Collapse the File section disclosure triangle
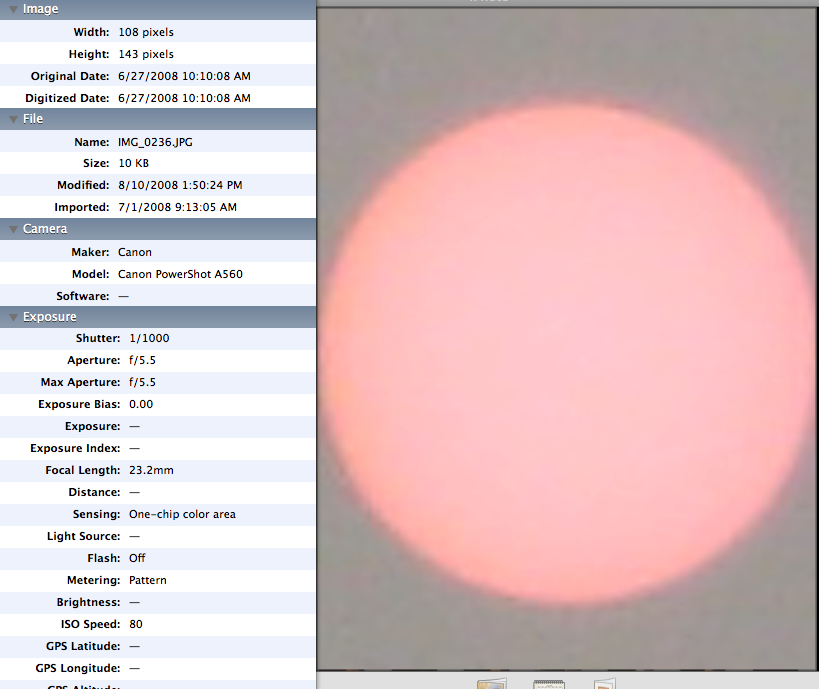This screenshot has height=689, width=819. pos(10,119)
